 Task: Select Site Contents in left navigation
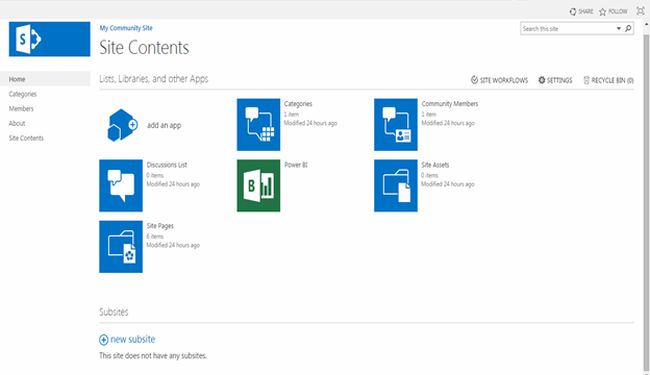point(26,138)
